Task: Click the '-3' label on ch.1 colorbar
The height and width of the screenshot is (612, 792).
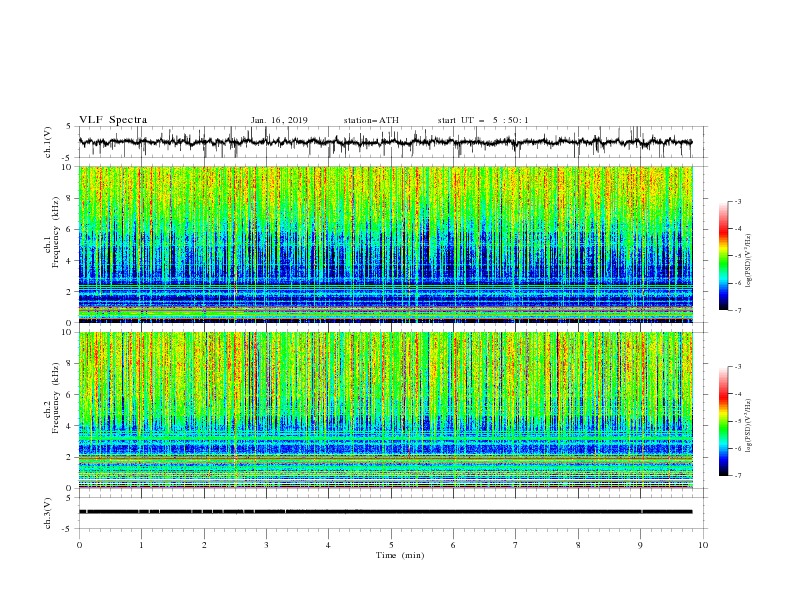Action: click(x=737, y=201)
